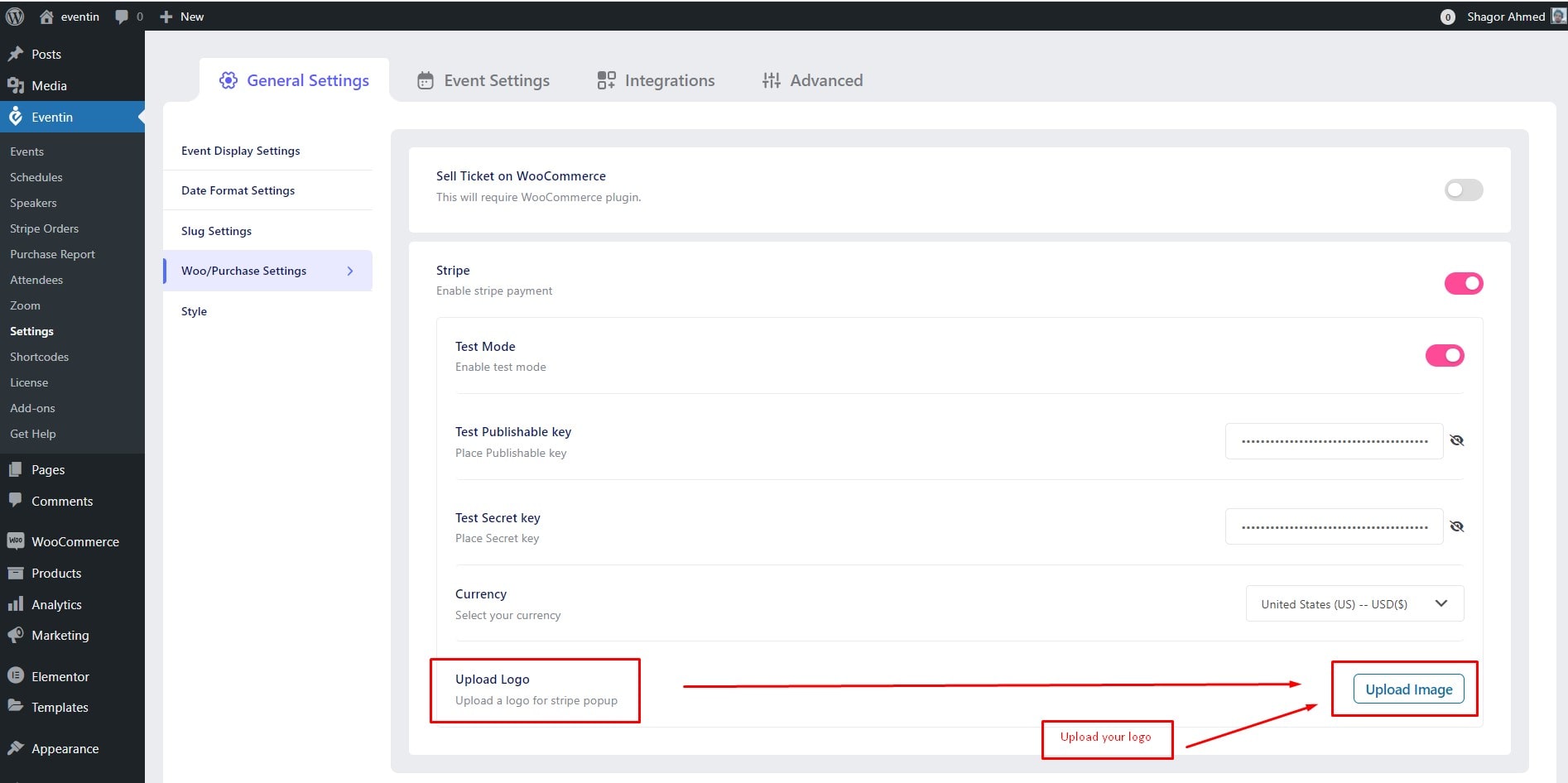The height and width of the screenshot is (783, 1568).
Task: Click the Settings submenu item
Action: 31,331
